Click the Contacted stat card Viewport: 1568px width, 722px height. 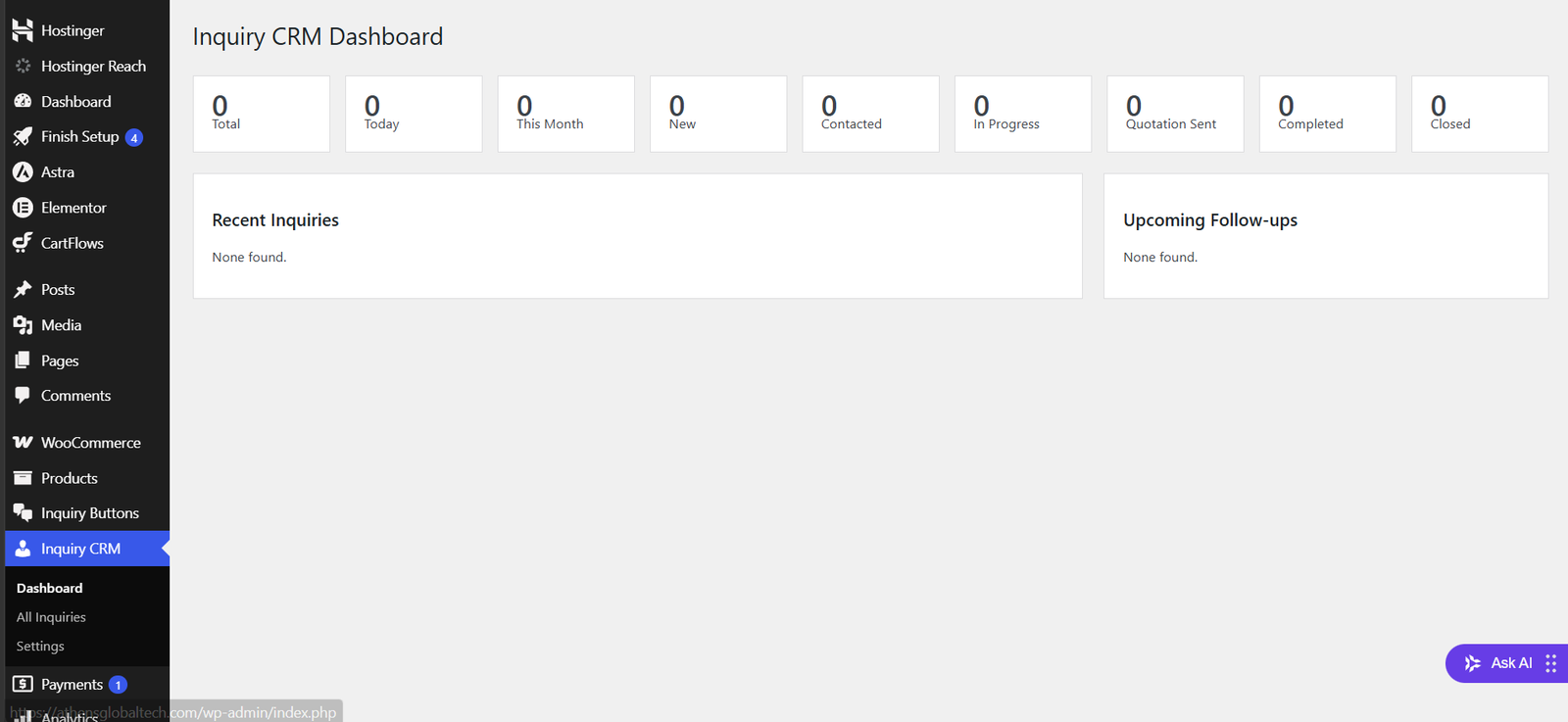tap(870, 114)
